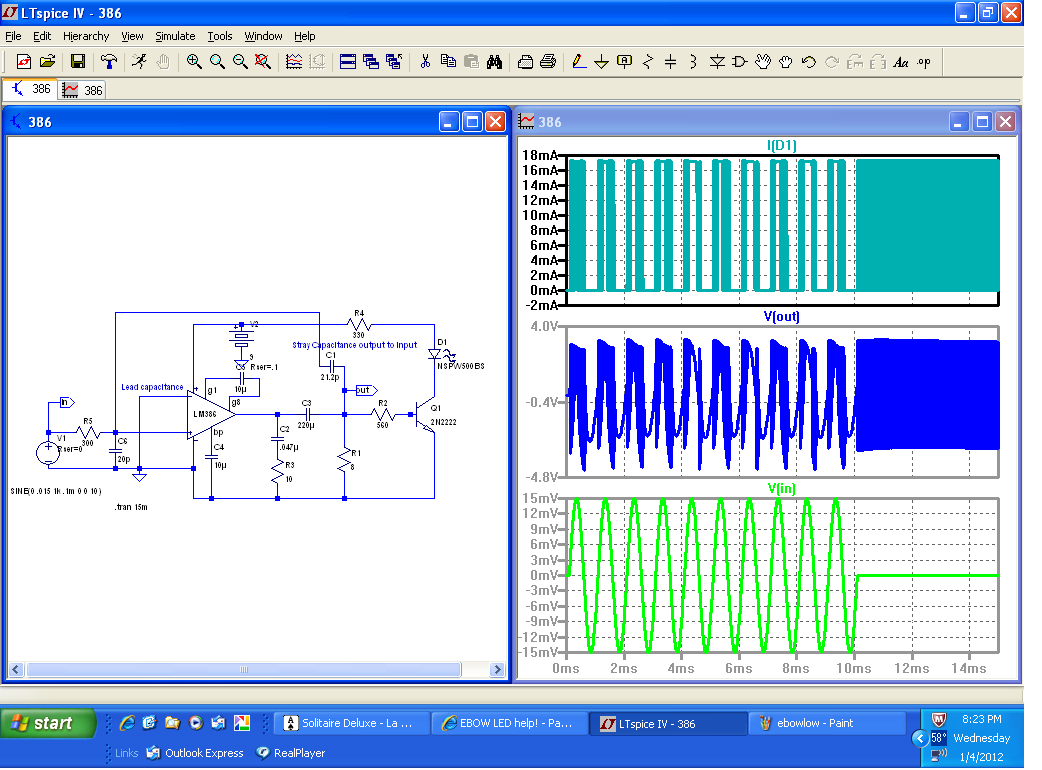Image resolution: width=1042 pixels, height=770 pixels.
Task: Open the Simulate menu
Action: 175,36
